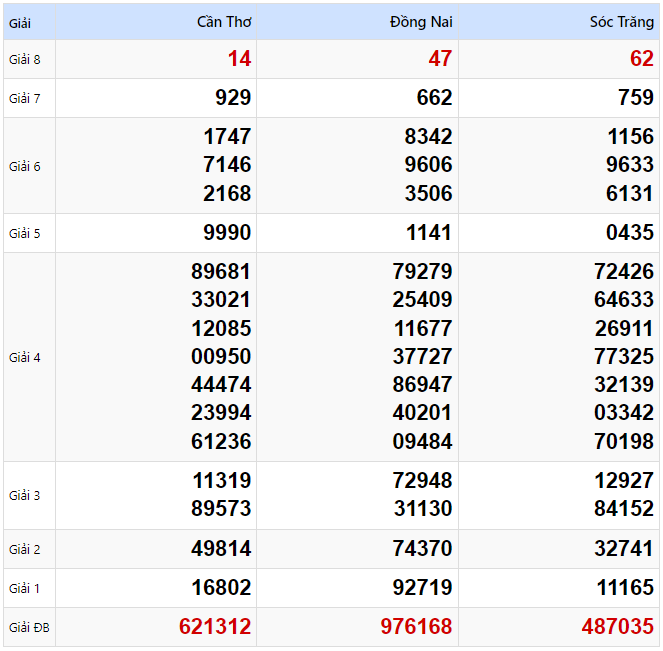
Task: Select red number 14 in Giải 8
Action: (239, 59)
